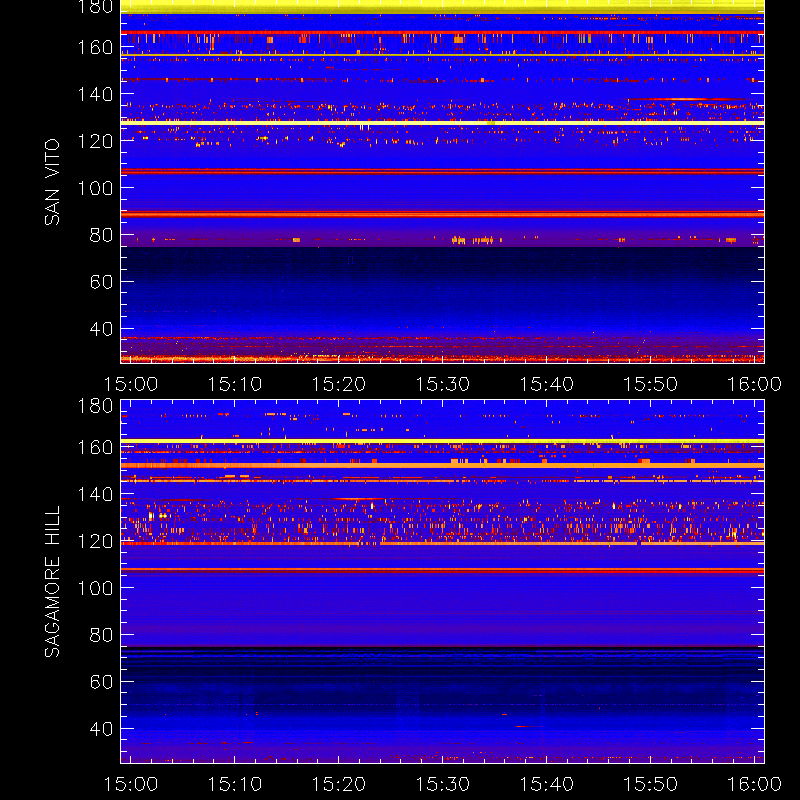Select the 80 tick label on the San Vito axis

click(x=101, y=235)
